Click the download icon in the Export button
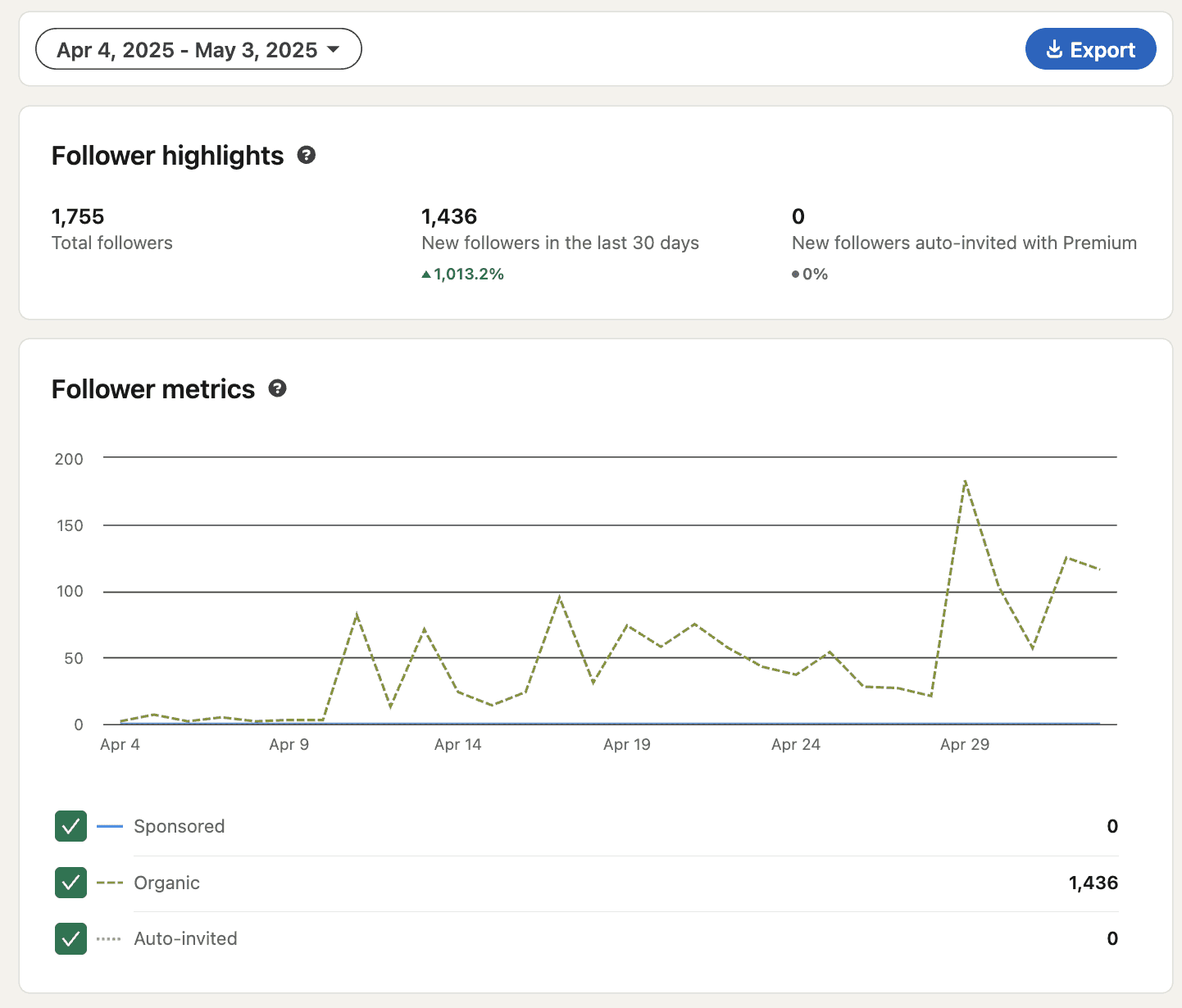Screen dimensions: 1182x1008 [1054, 50]
